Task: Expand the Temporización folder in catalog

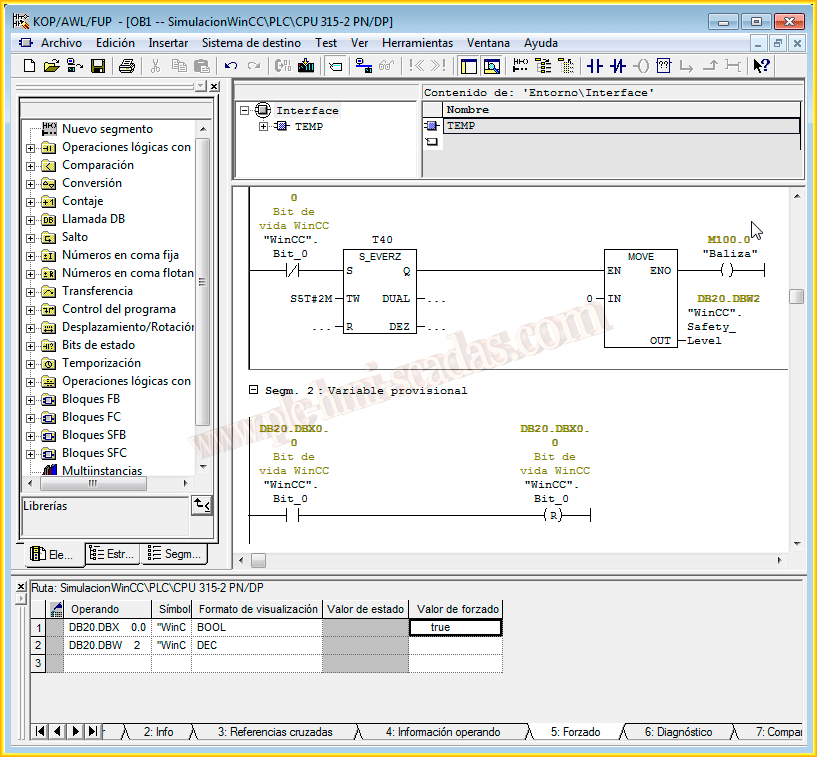Action: (31, 364)
